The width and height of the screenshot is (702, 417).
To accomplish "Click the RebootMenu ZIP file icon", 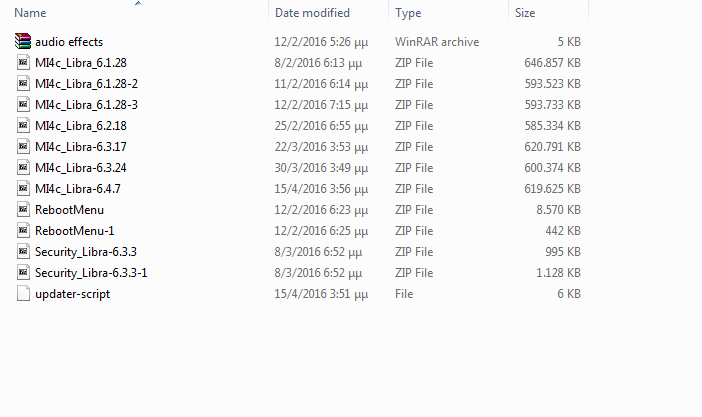I will coord(24,210).
